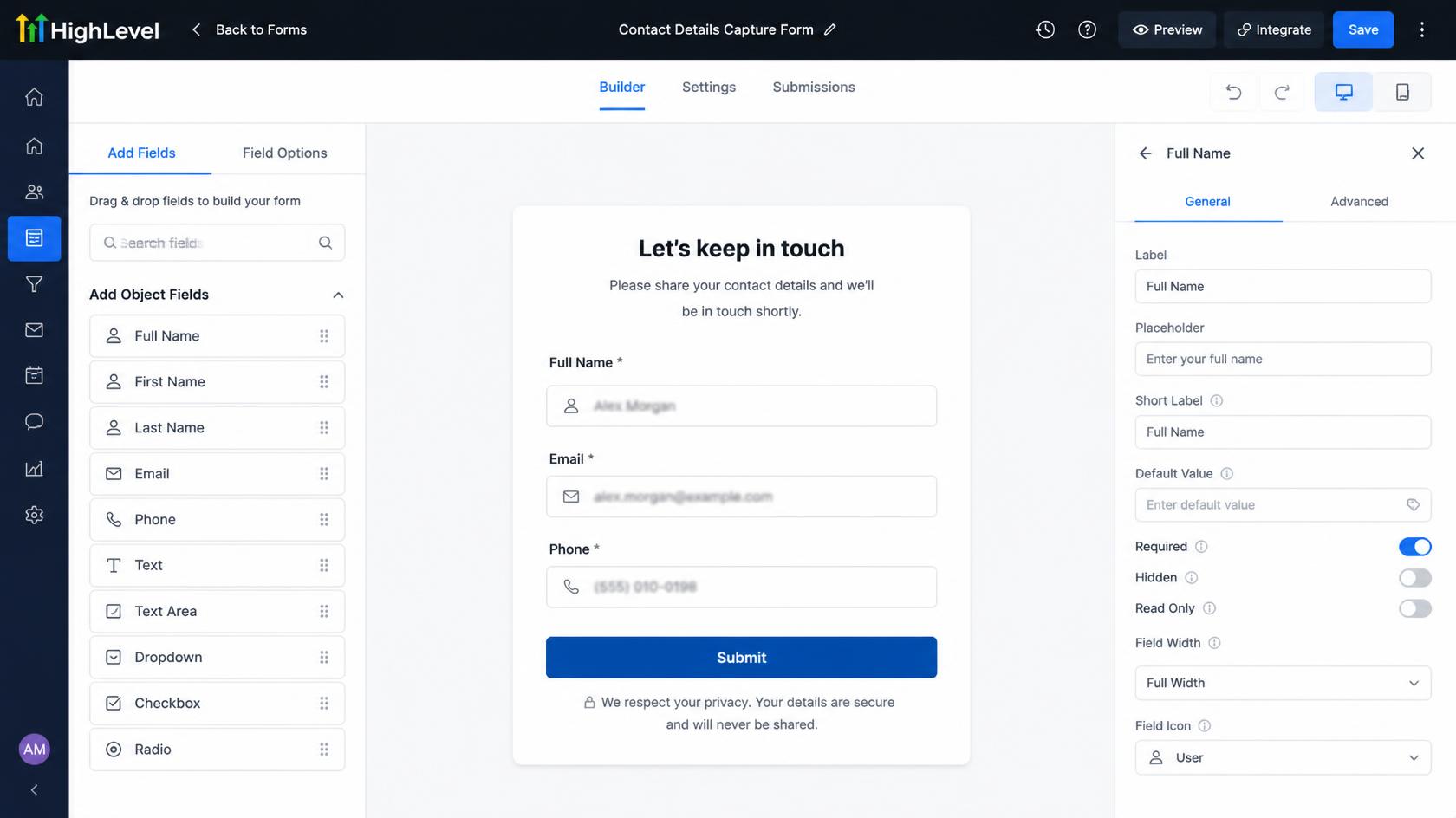Open settings gear in sidebar
1456x818 pixels.
[35, 515]
